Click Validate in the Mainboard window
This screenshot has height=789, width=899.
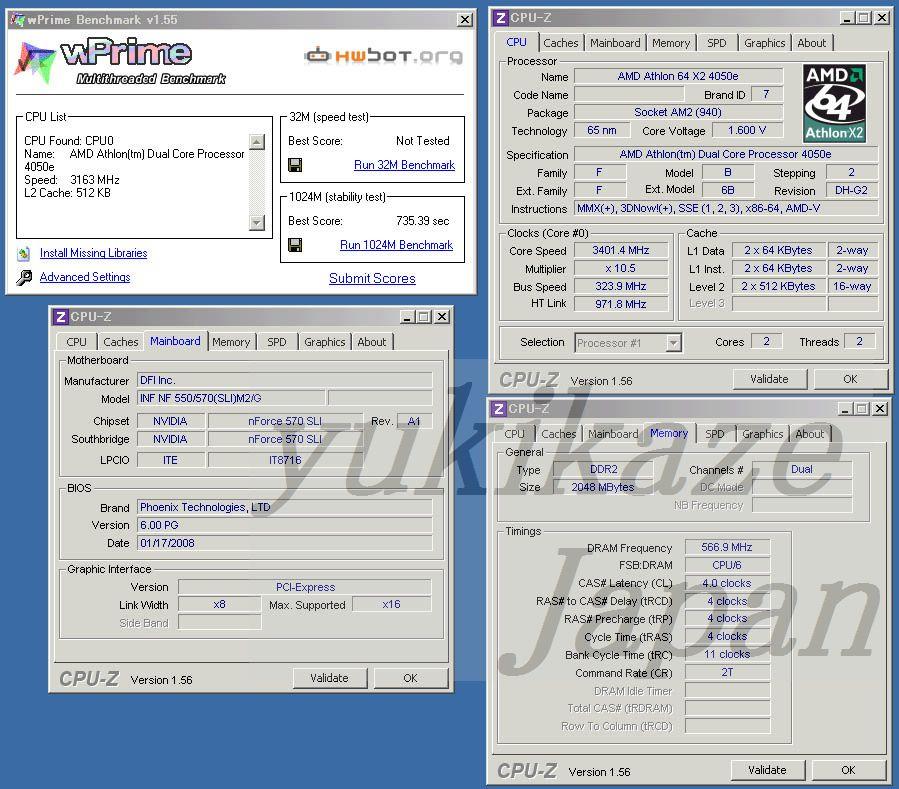click(x=329, y=678)
